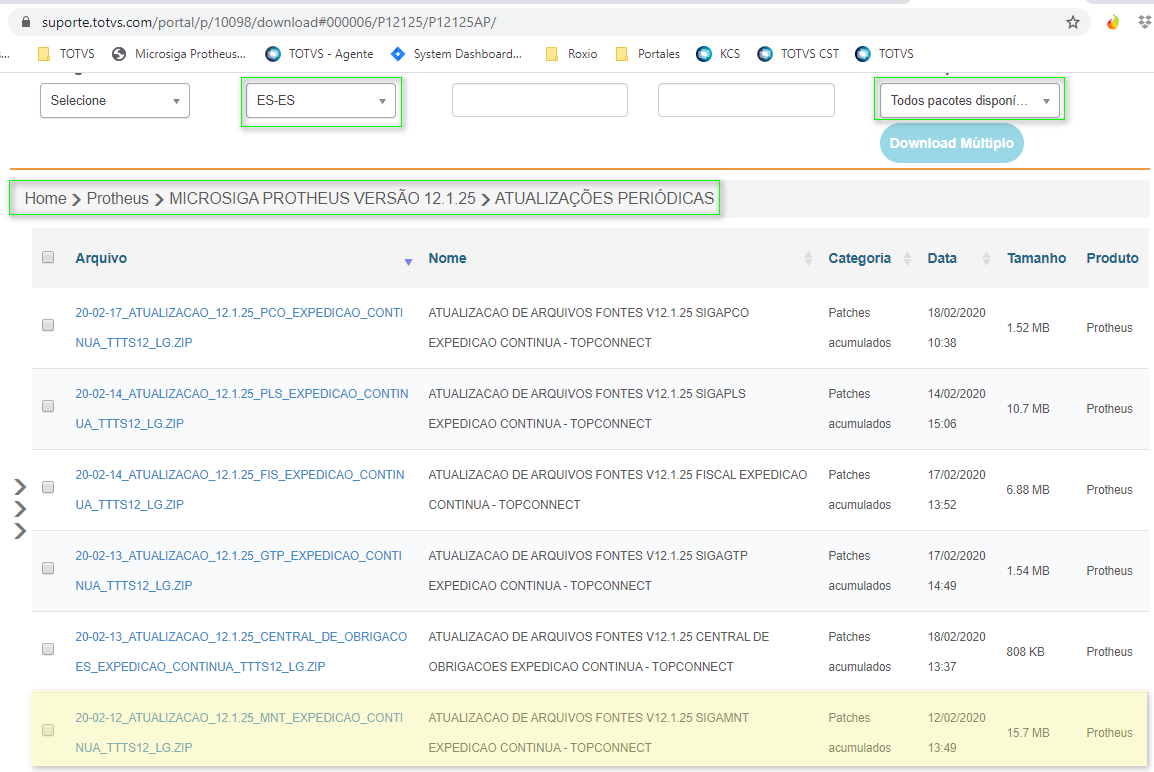
Task: Select the 10.7 MB size cell
Action: [1028, 409]
